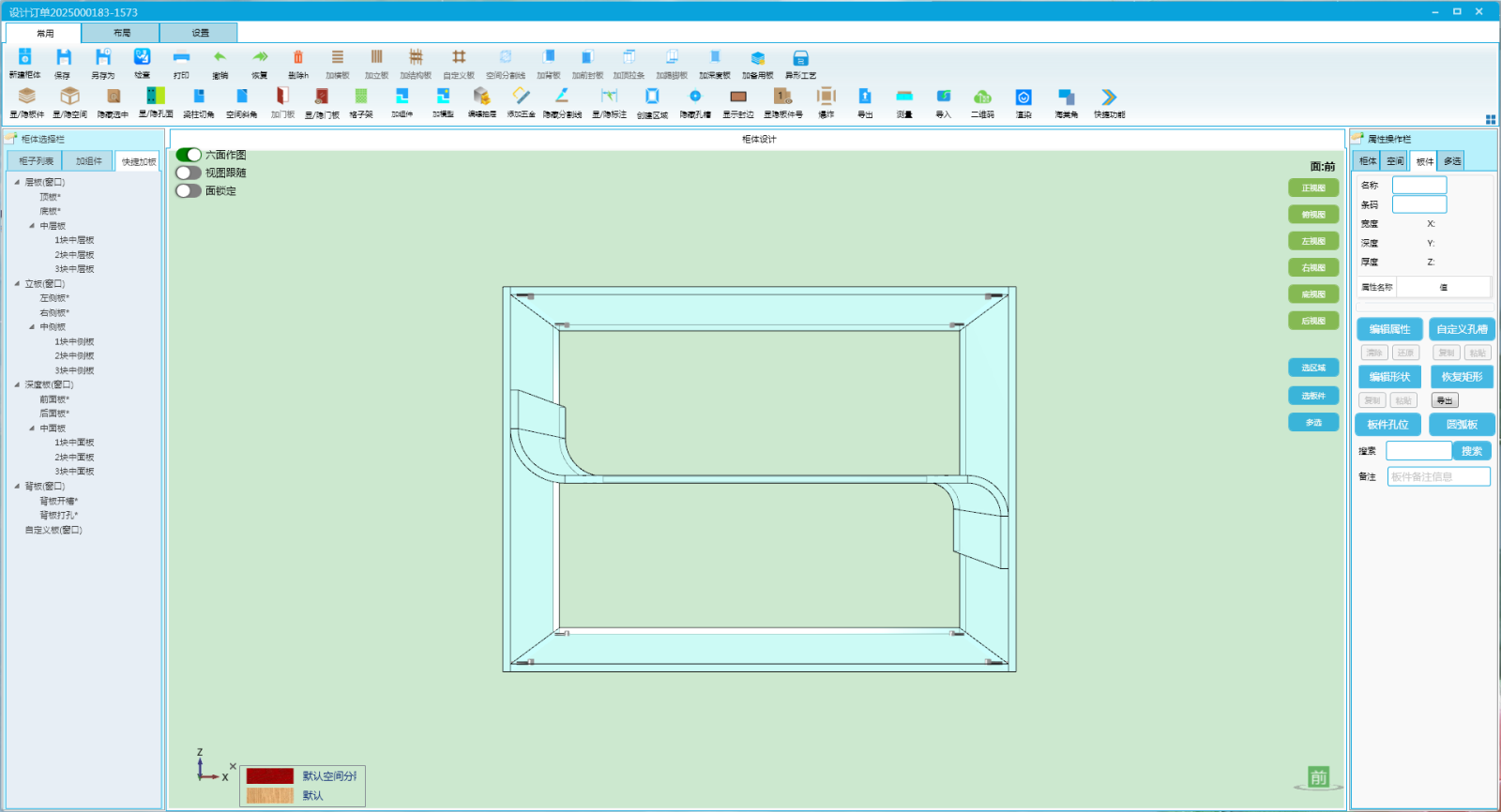Image resolution: width=1501 pixels, height=812 pixels.
Task: Toggle the 视图跟随 switch
Action: [x=189, y=173]
